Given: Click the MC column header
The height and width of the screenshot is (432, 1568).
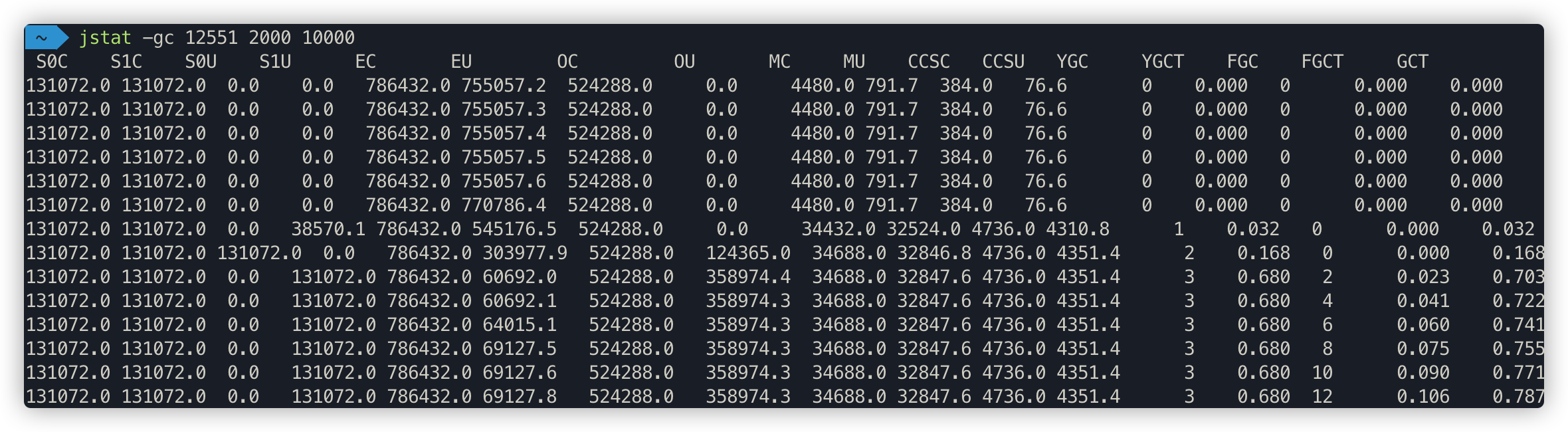Looking at the screenshot, I should point(780,62).
